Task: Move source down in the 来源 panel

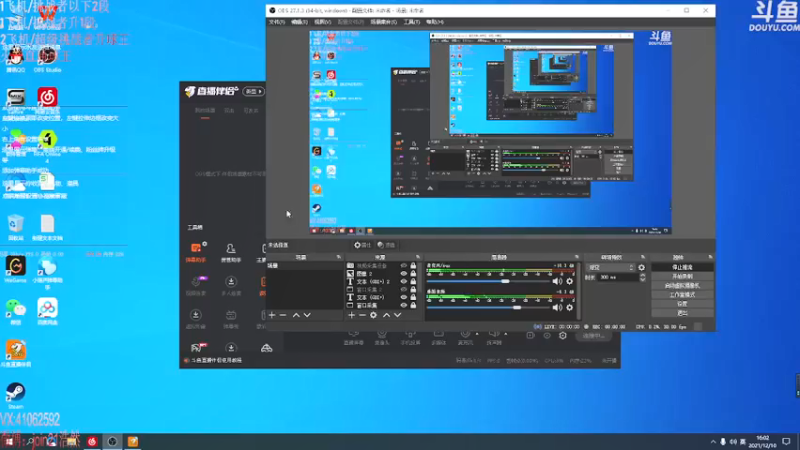Action: tap(397, 315)
